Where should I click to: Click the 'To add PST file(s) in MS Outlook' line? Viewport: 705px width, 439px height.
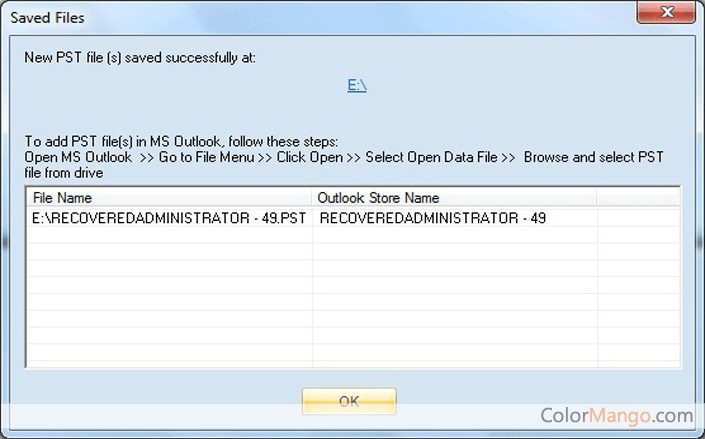coord(196,143)
